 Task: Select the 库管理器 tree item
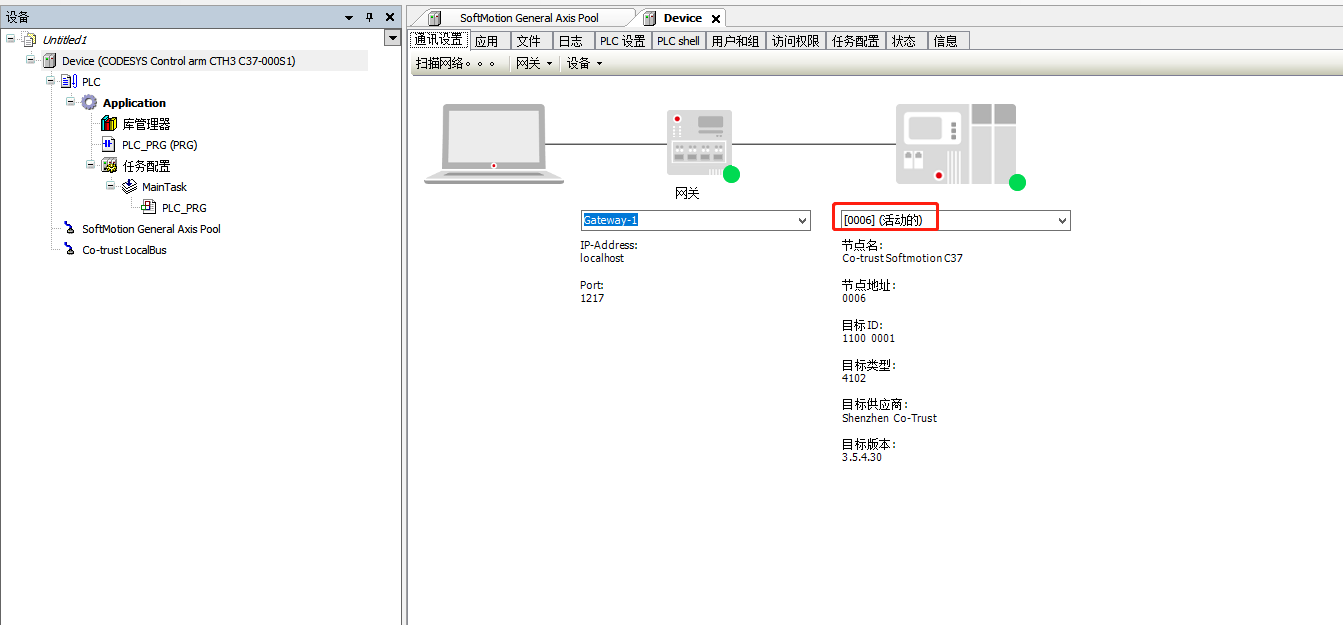(x=146, y=124)
